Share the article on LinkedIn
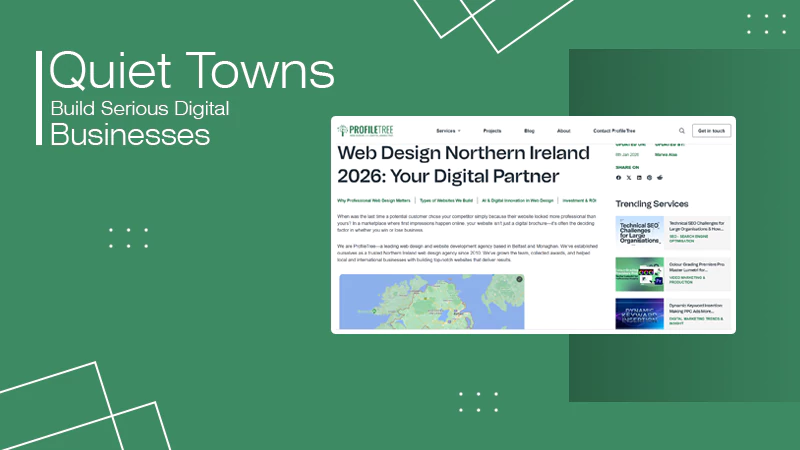Screen dimensions: 800x450 click(x=639, y=178)
